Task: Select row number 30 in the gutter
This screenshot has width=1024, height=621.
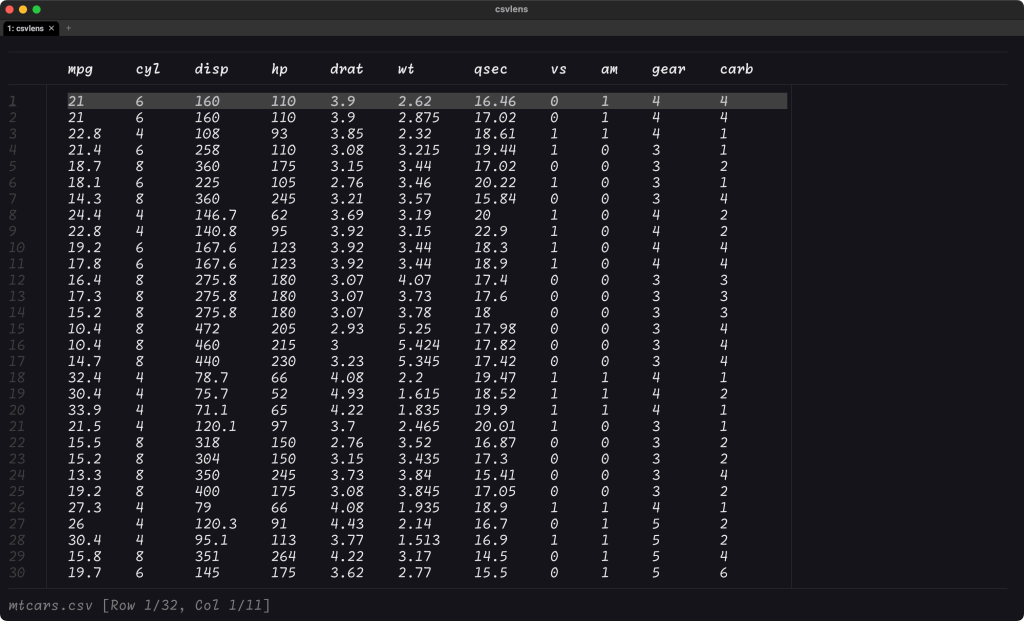Action: [x=14, y=573]
